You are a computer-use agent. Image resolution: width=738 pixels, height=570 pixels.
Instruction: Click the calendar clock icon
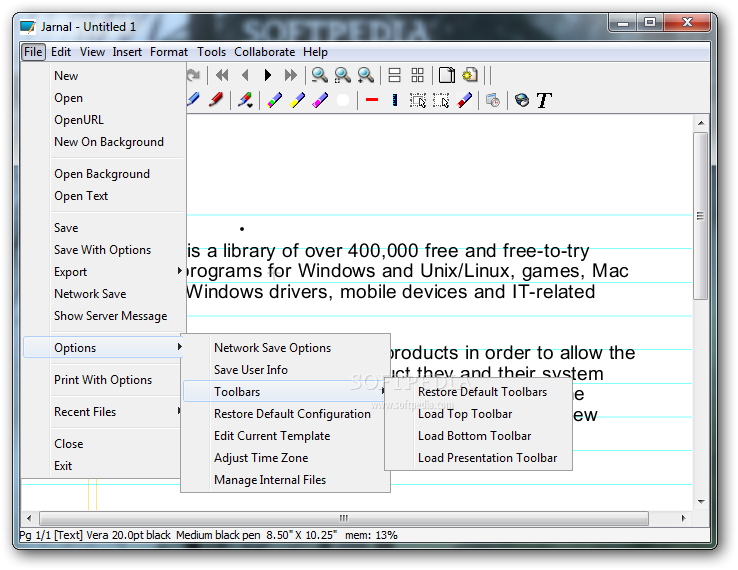click(493, 100)
